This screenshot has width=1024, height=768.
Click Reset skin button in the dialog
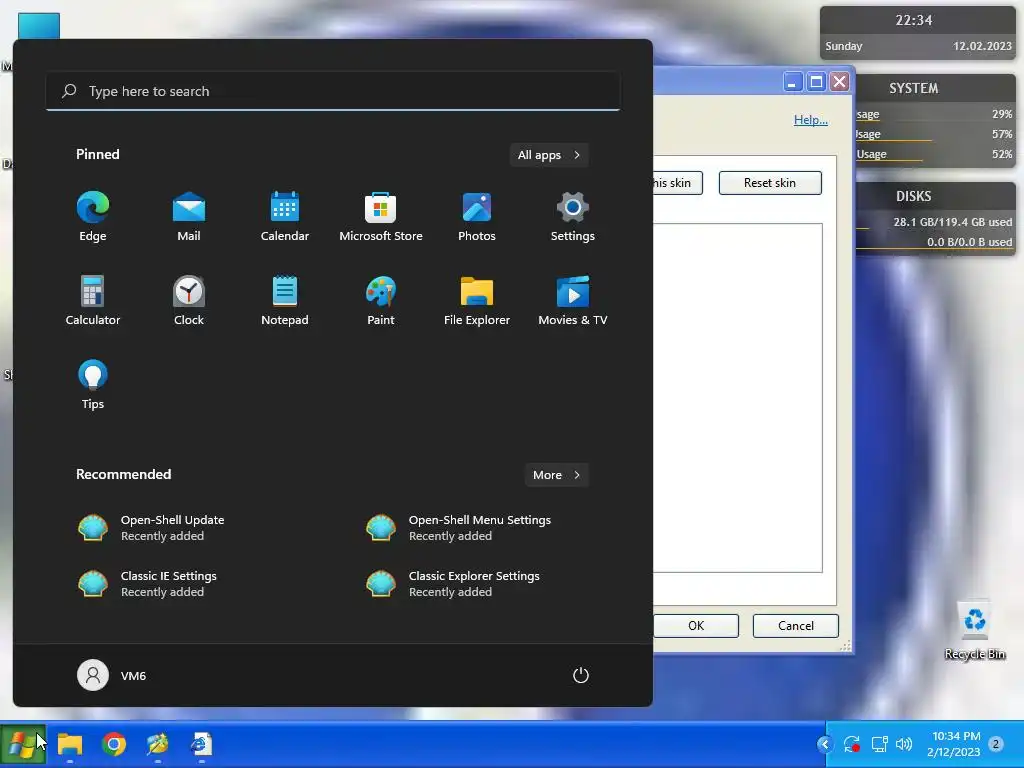tap(770, 183)
